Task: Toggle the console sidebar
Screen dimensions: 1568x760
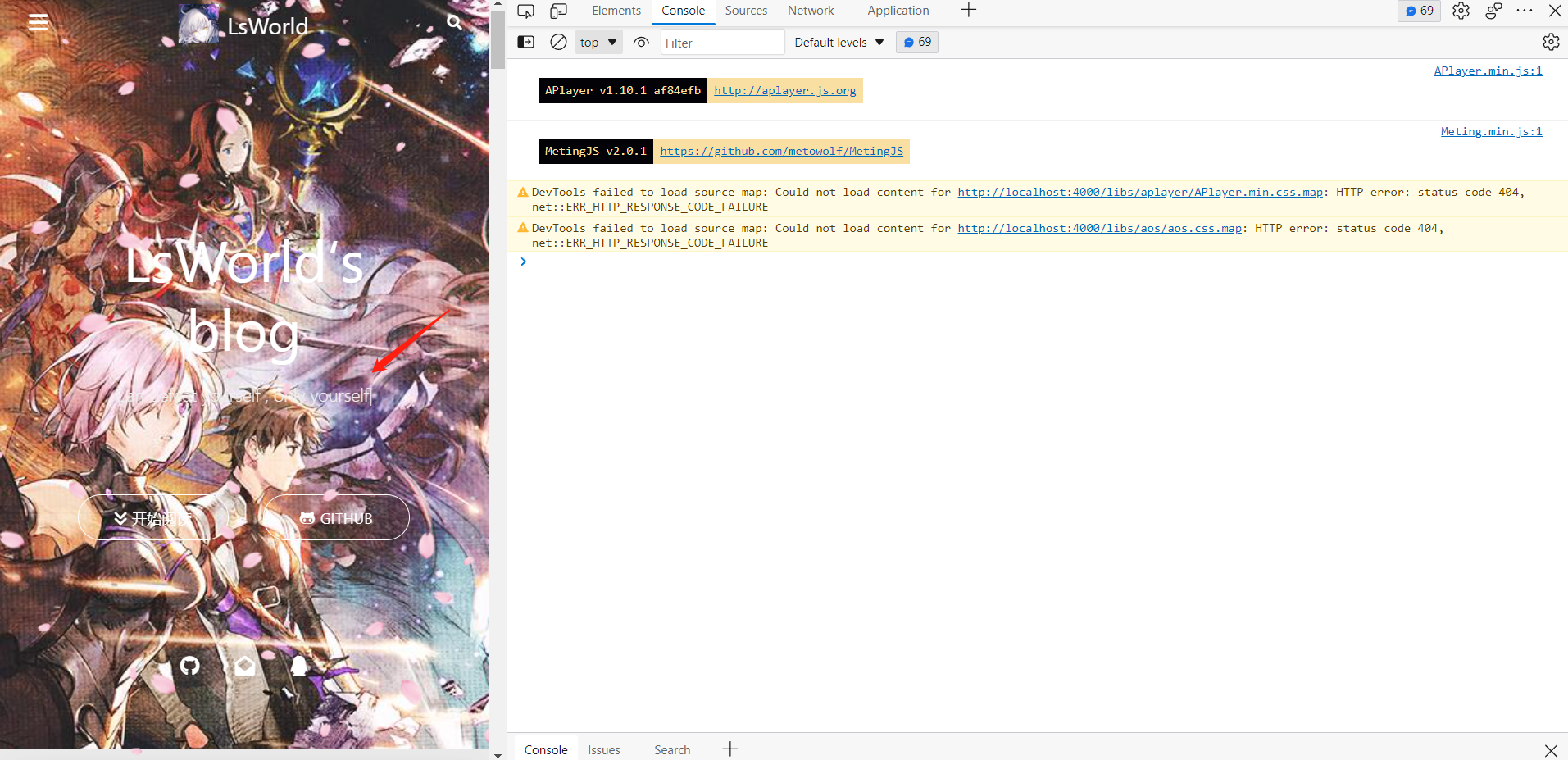Action: point(526,42)
